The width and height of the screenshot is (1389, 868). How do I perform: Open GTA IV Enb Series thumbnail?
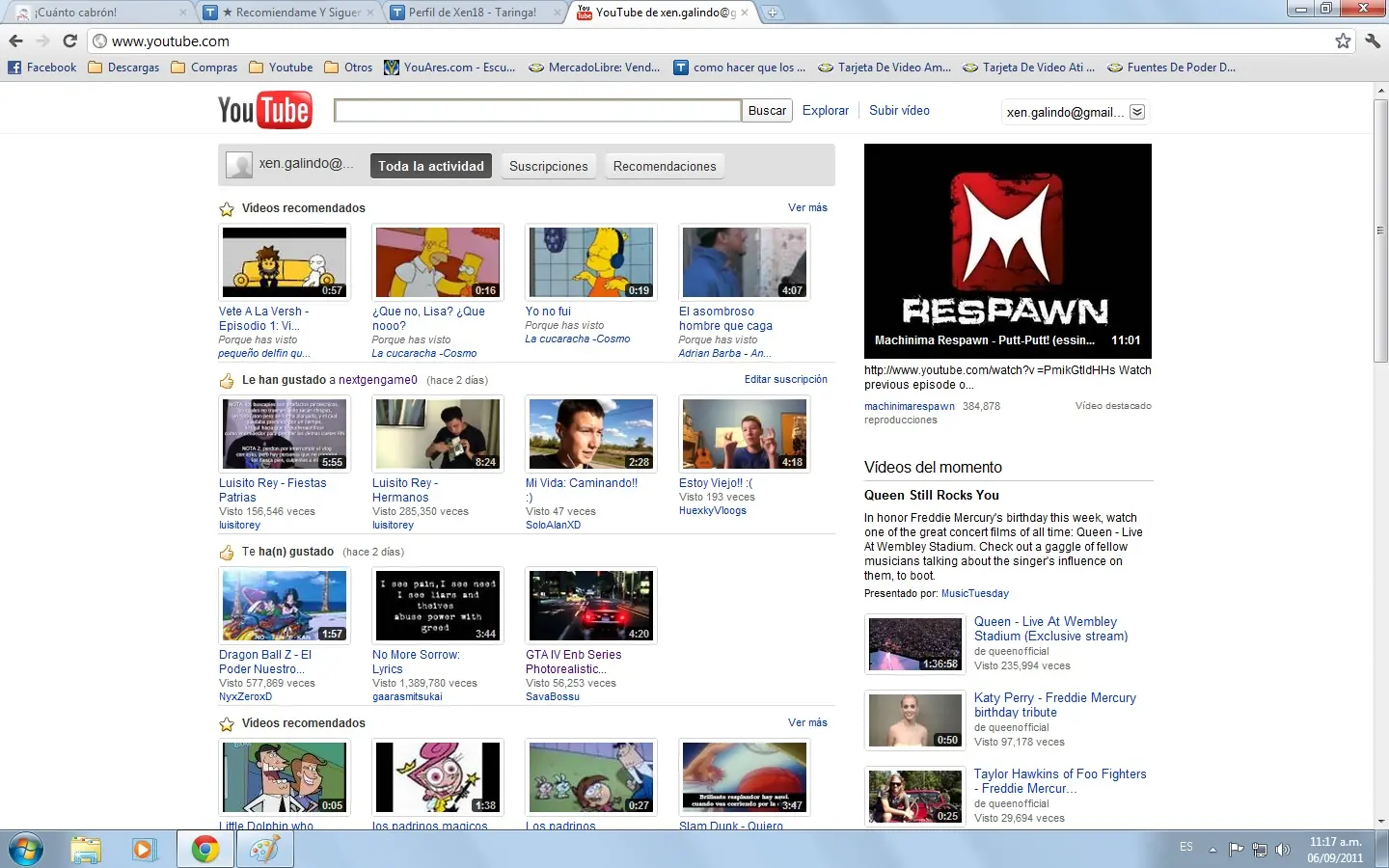(x=591, y=606)
